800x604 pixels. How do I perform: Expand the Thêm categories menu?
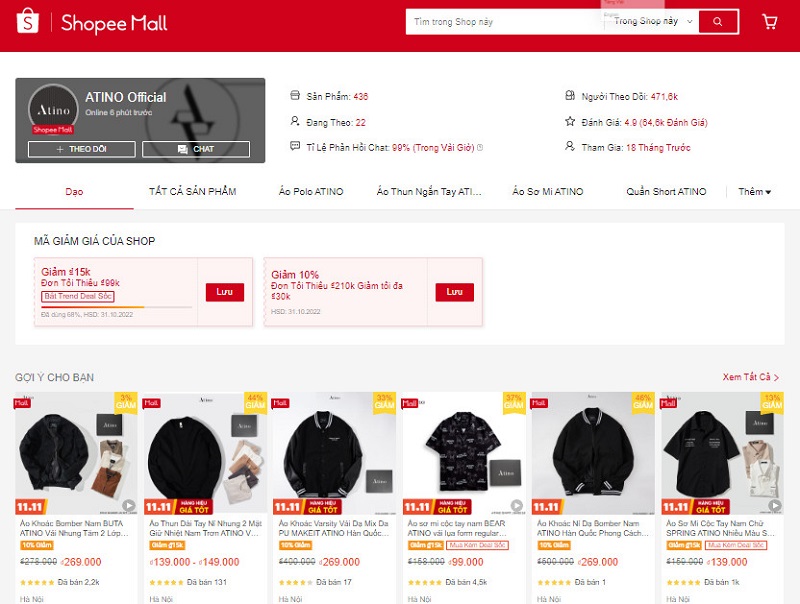point(754,192)
